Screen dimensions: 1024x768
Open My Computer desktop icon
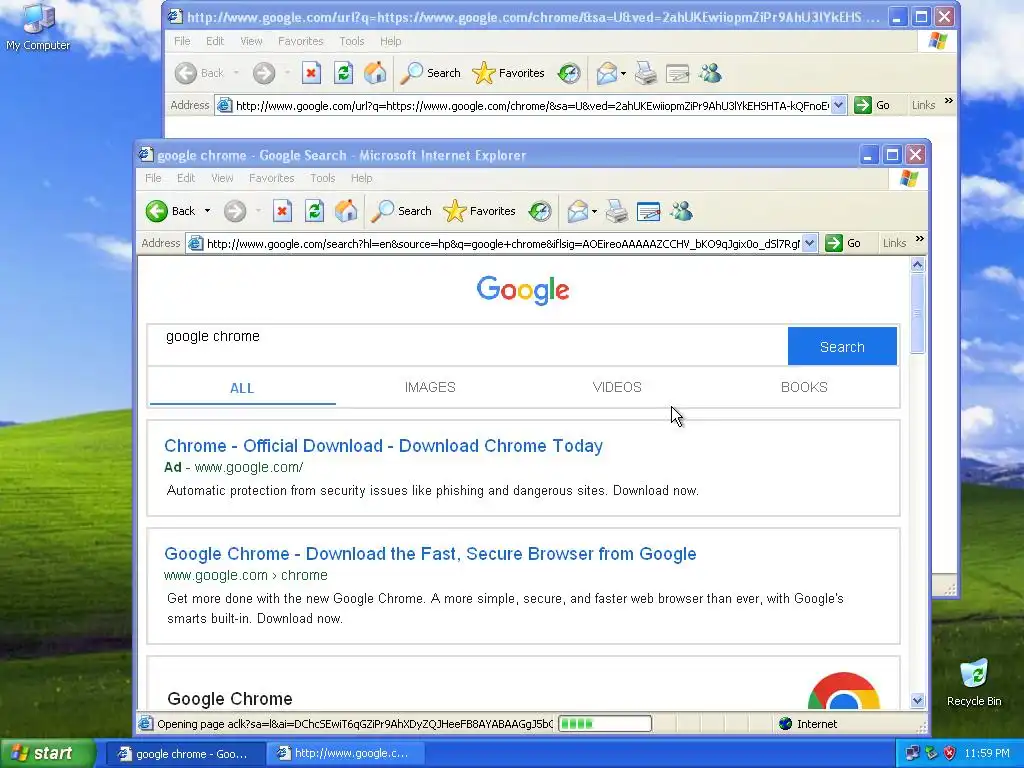[38, 27]
